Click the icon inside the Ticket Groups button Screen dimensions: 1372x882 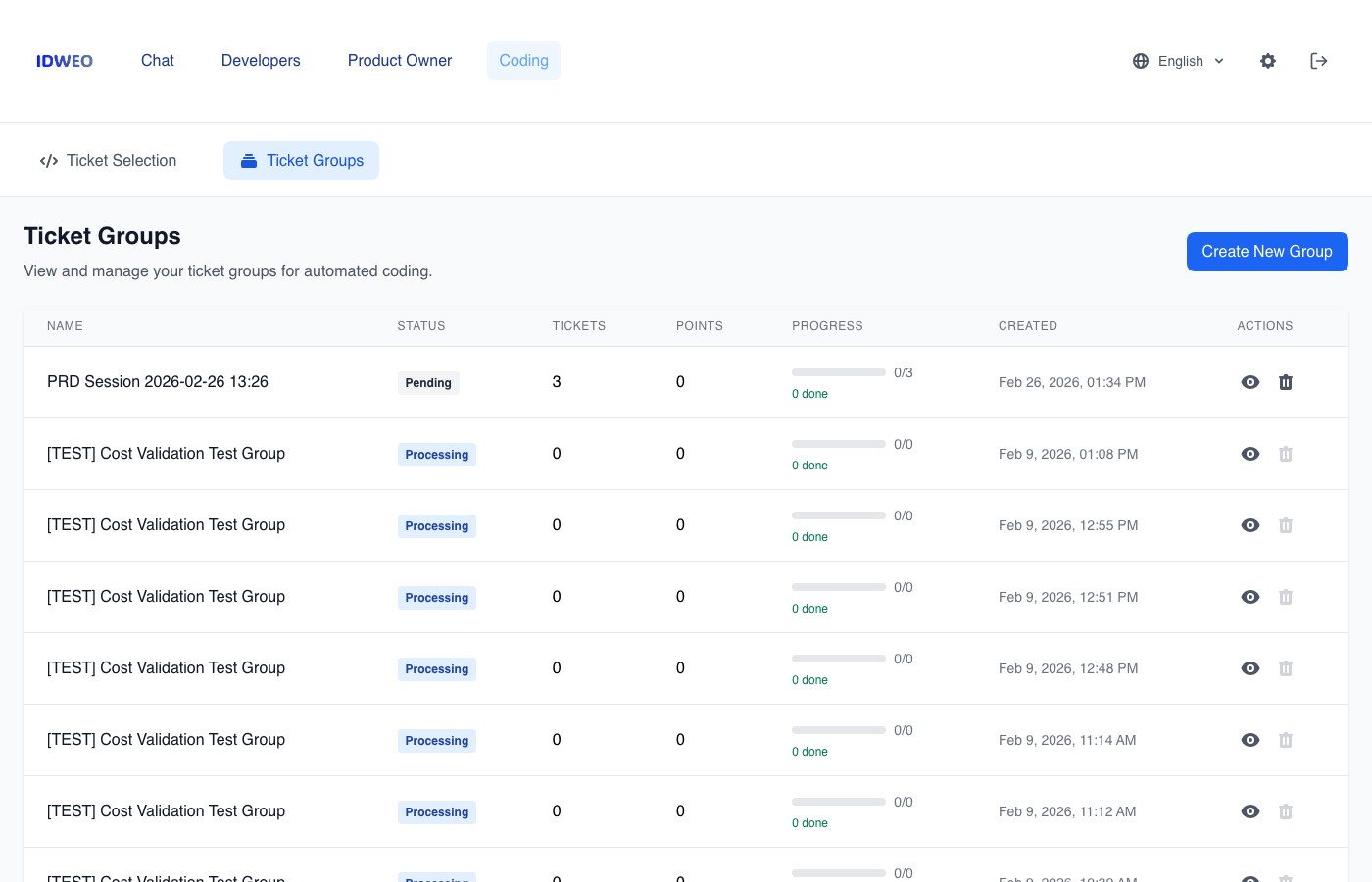249,160
